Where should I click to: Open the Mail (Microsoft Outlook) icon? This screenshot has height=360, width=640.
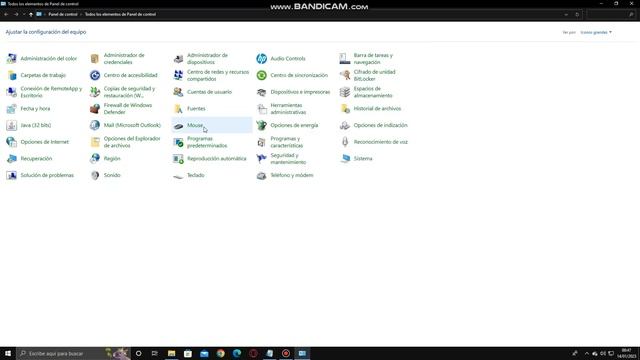point(95,125)
